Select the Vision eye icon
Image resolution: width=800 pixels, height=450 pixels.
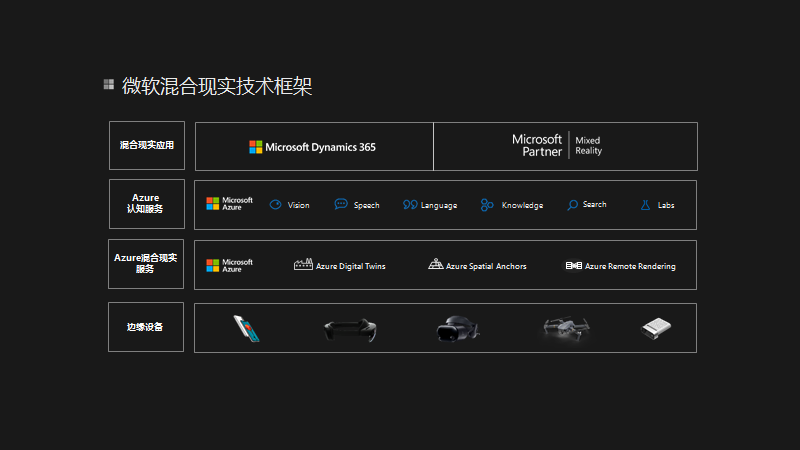tap(276, 205)
